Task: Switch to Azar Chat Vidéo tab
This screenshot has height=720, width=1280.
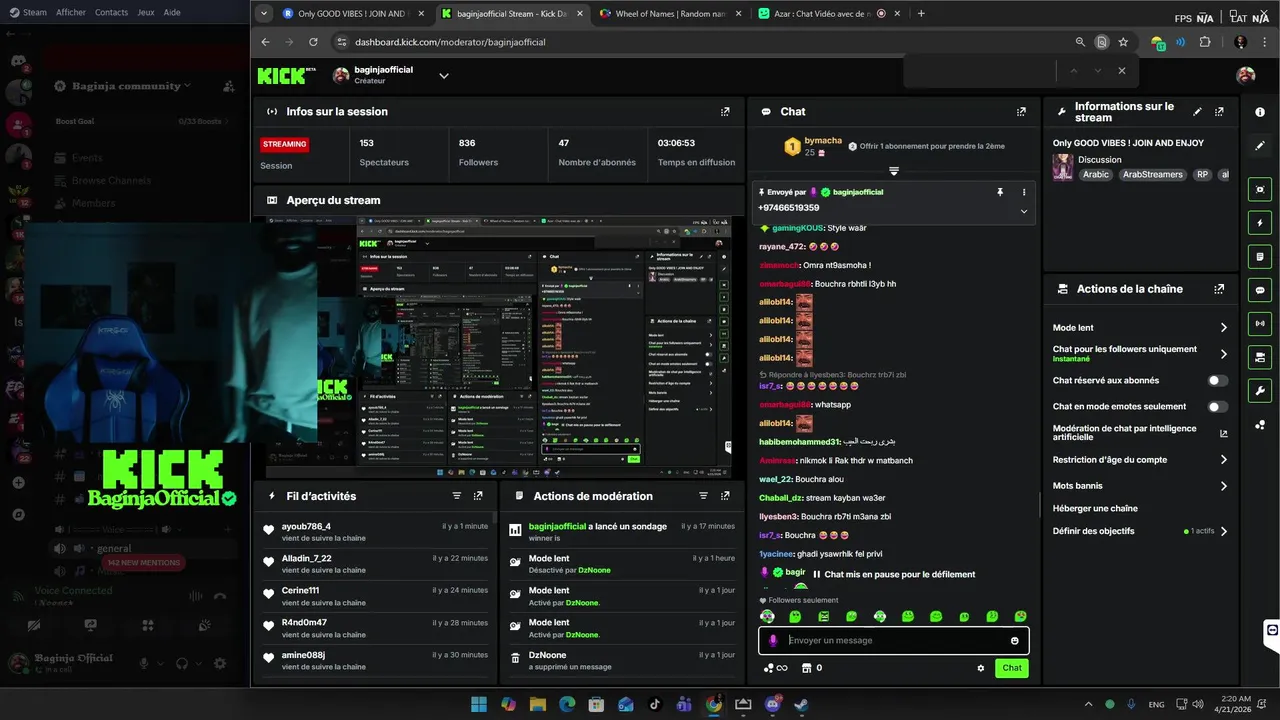Action: pyautogui.click(x=828, y=14)
